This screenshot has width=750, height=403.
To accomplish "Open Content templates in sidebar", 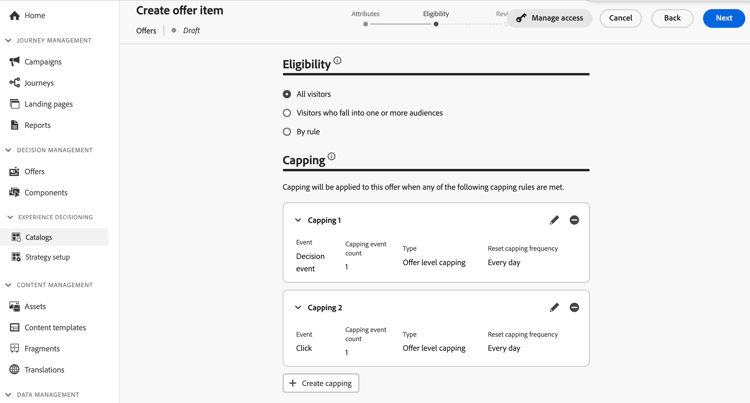I will [55, 328].
